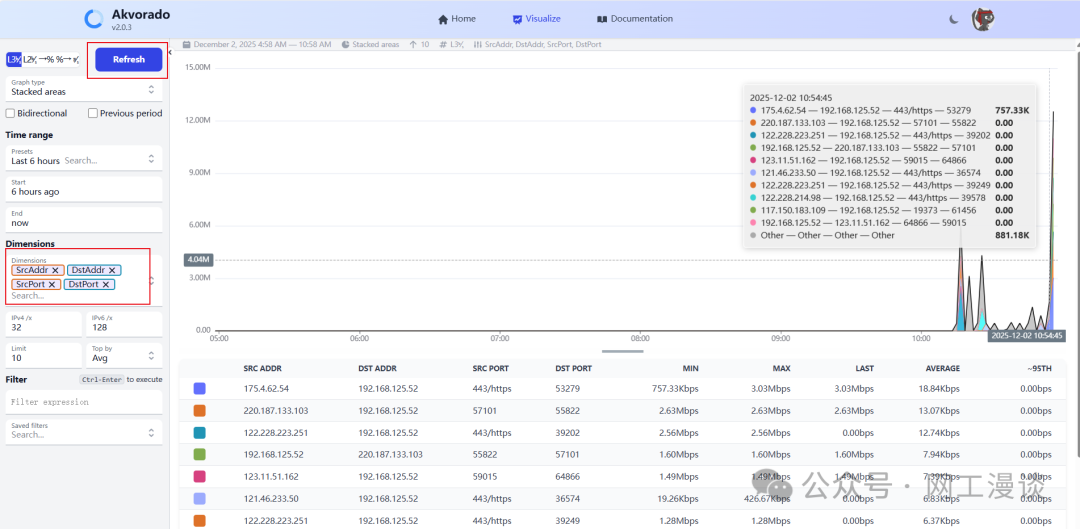Remove the DstAddr dimension chip
1080x529 pixels.
tap(112, 271)
